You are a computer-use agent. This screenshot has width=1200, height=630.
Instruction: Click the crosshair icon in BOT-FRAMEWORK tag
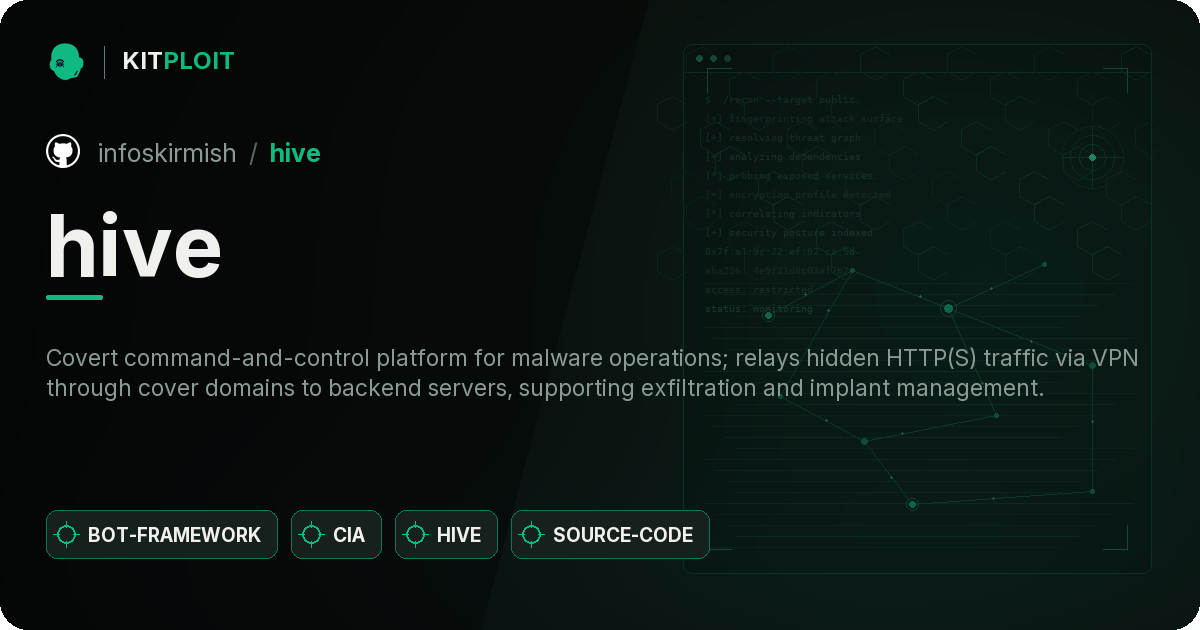pyautogui.click(x=67, y=535)
